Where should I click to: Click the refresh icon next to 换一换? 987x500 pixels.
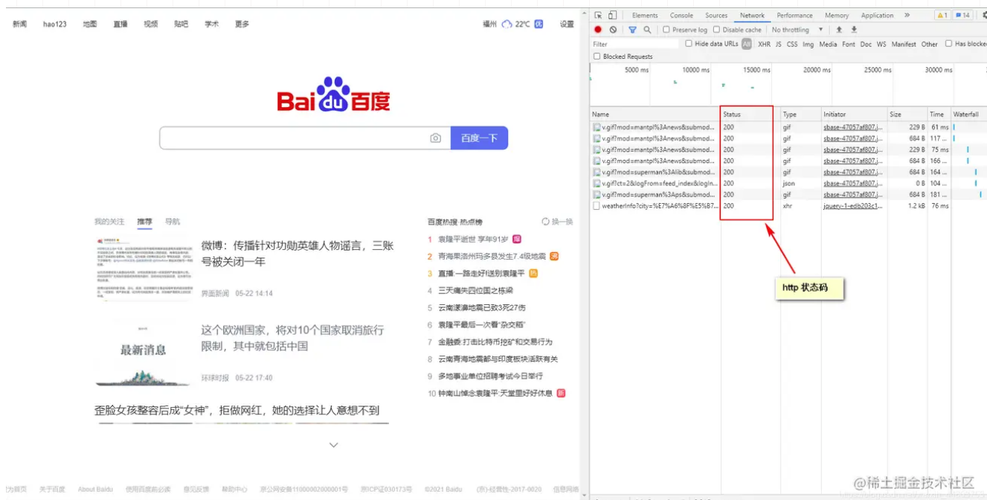[546, 222]
